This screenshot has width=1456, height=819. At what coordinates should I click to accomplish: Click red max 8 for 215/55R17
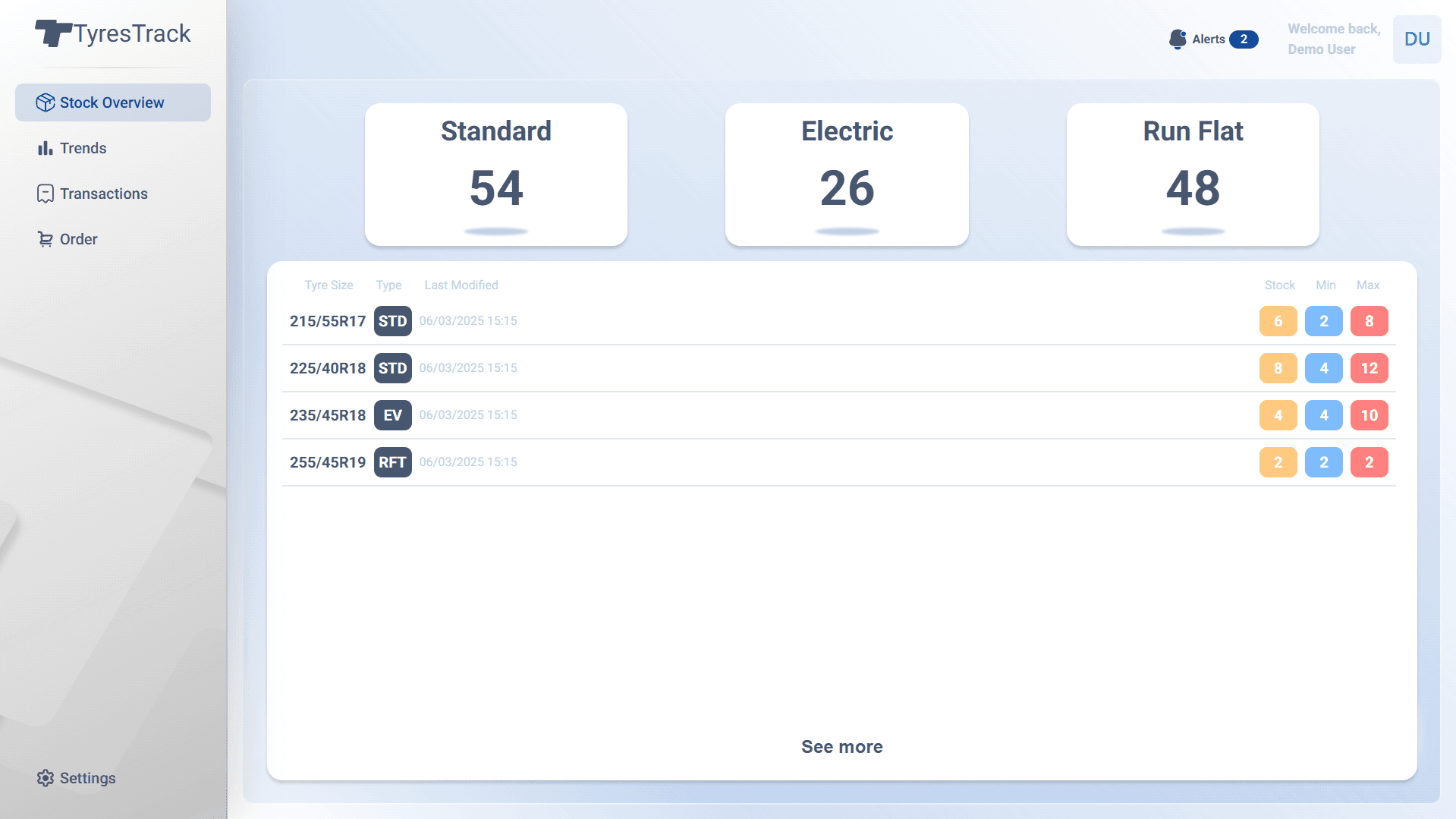click(1370, 321)
